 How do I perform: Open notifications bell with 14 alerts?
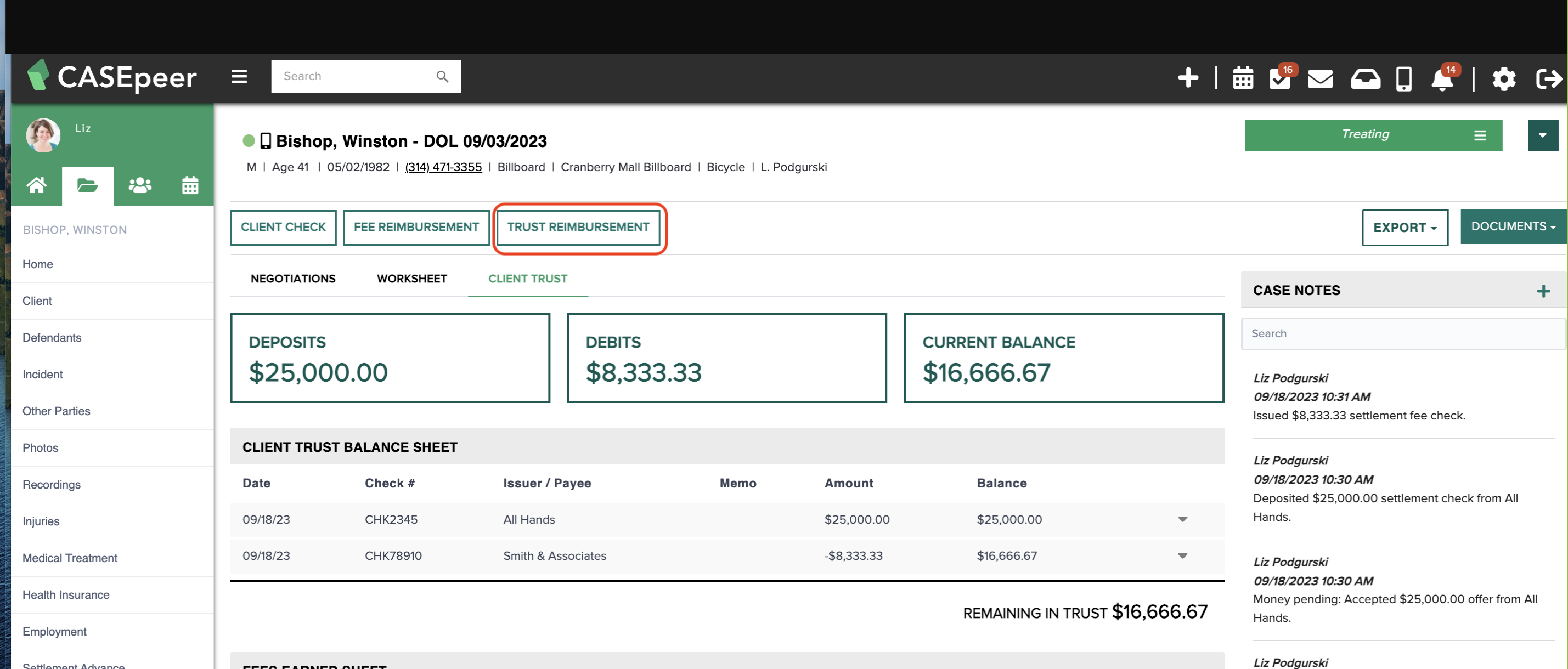coord(1441,79)
